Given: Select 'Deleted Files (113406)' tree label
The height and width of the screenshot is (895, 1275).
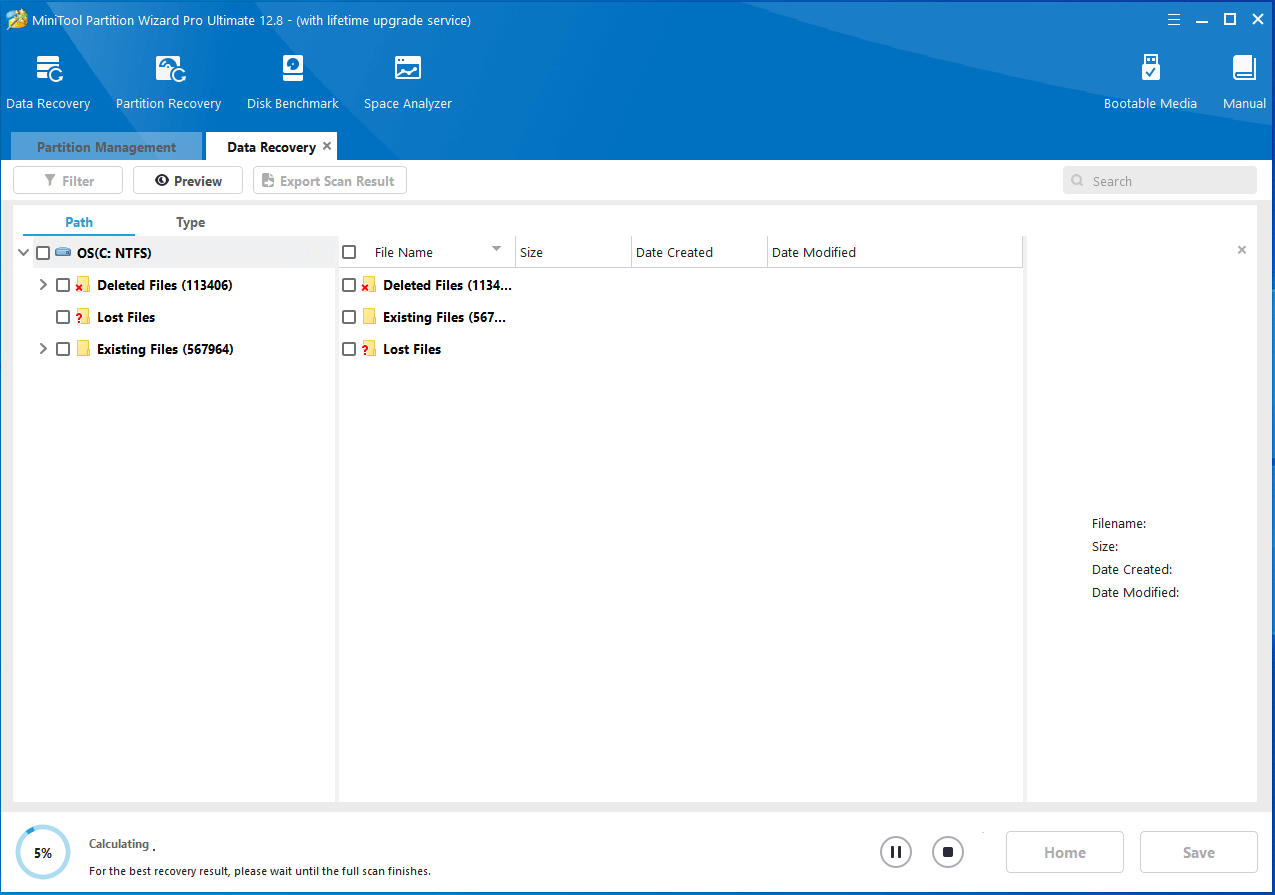Looking at the screenshot, I should pos(165,285).
